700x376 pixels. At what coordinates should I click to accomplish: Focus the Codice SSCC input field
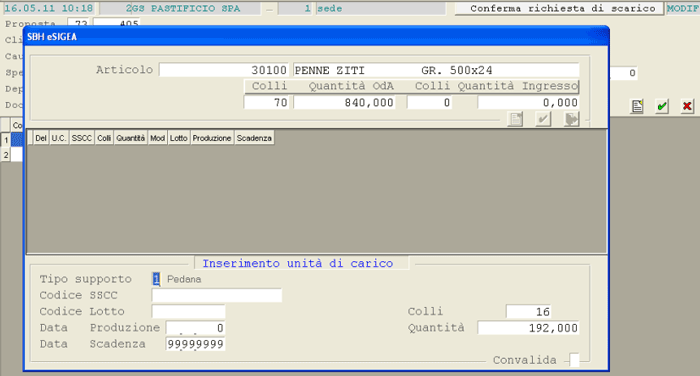(217, 295)
